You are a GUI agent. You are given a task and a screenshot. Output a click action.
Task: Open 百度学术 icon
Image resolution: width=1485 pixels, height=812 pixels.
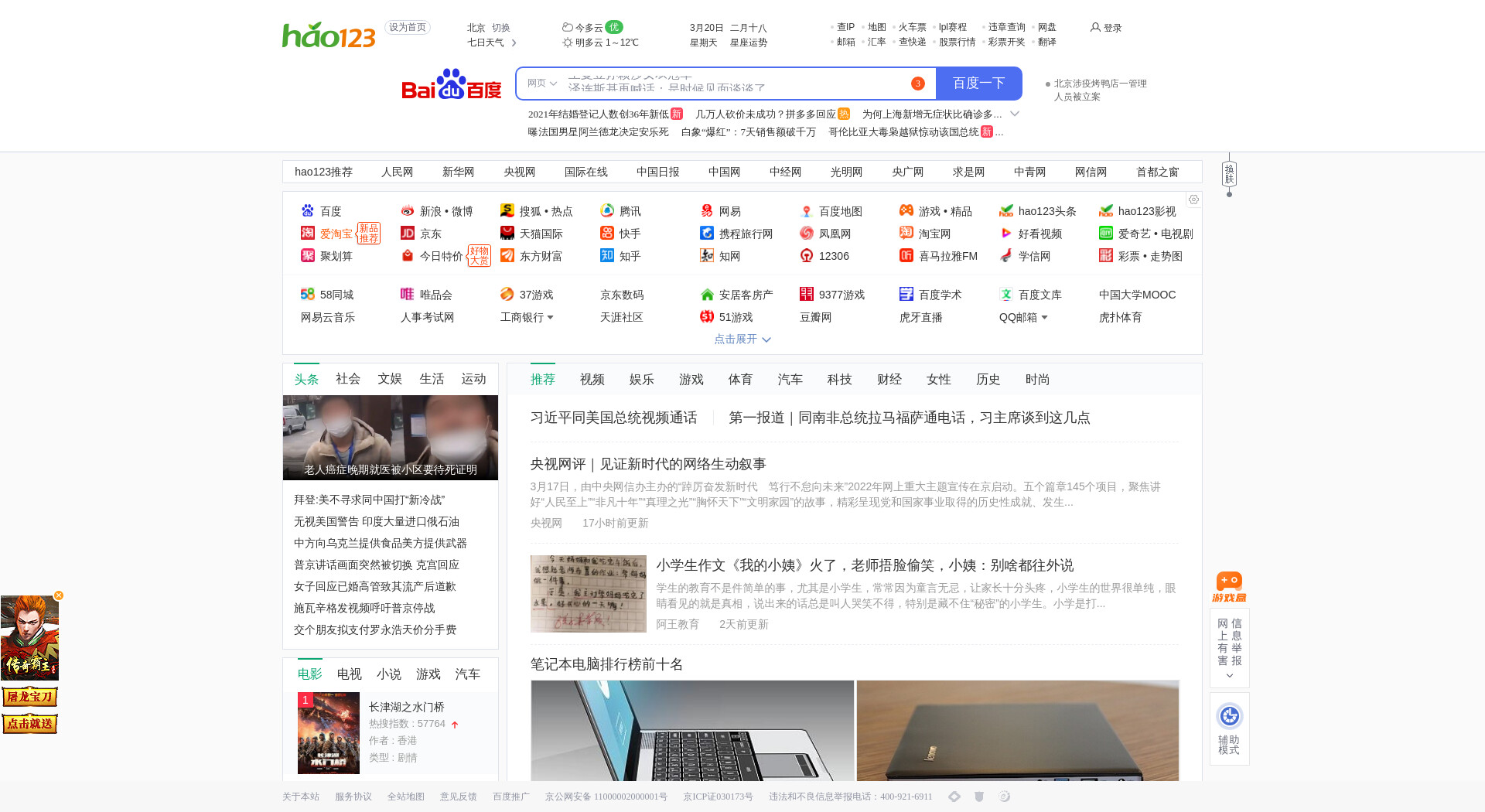coord(906,295)
